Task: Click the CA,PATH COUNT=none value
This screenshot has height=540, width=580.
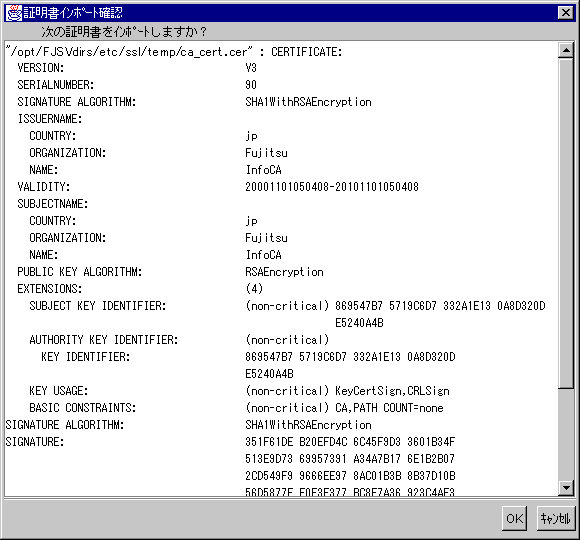Action: (389, 408)
